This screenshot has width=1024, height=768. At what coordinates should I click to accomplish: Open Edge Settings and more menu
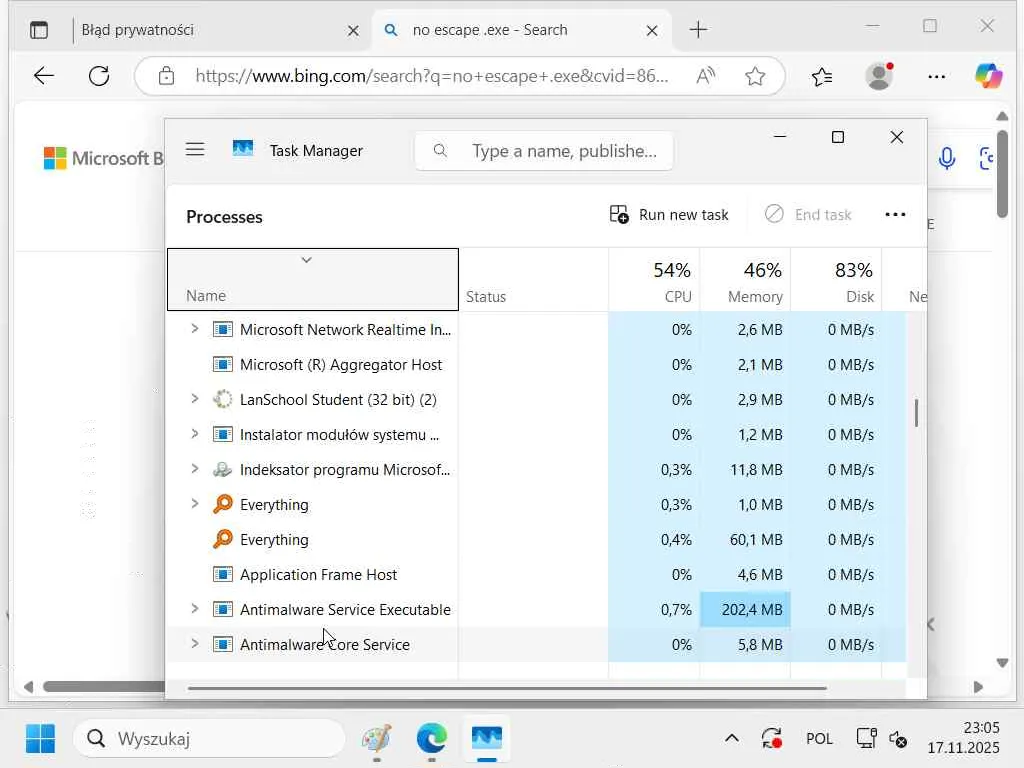(936, 76)
